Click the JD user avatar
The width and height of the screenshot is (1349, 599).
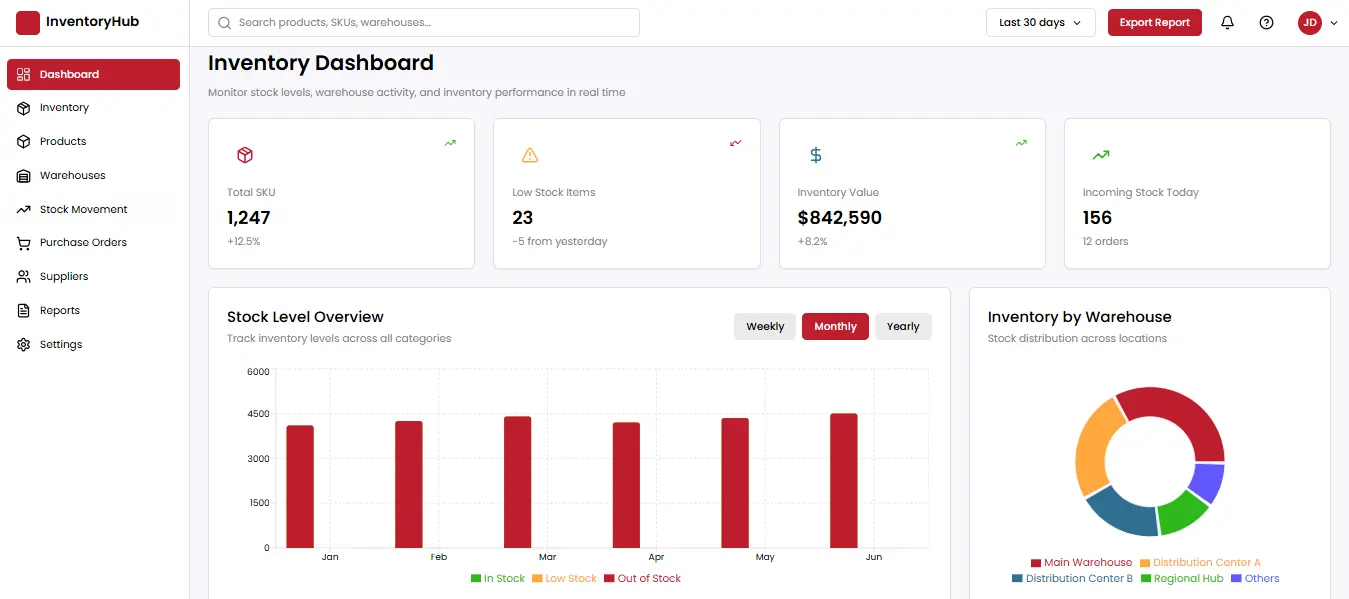[1309, 22]
